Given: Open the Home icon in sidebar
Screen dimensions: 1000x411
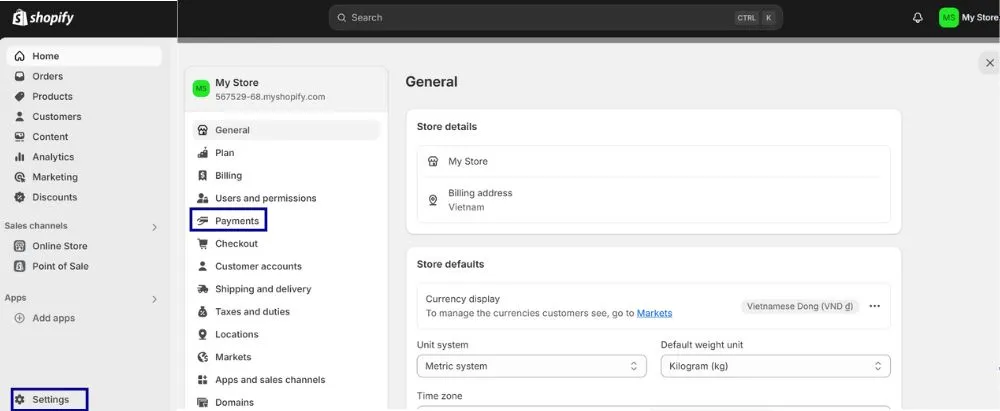Looking at the screenshot, I should click(x=20, y=56).
